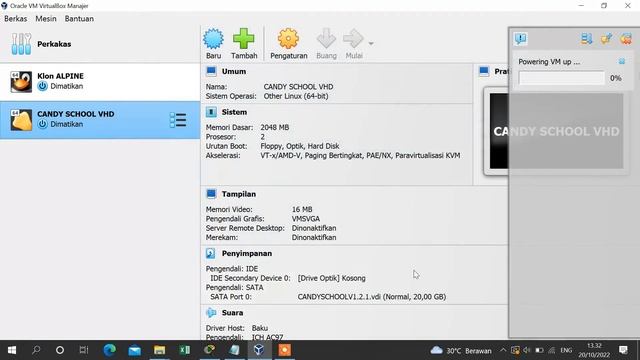Click the CANDYSCHOOLV1.2.1.vdi SATA Port 0 value

click(x=371, y=297)
